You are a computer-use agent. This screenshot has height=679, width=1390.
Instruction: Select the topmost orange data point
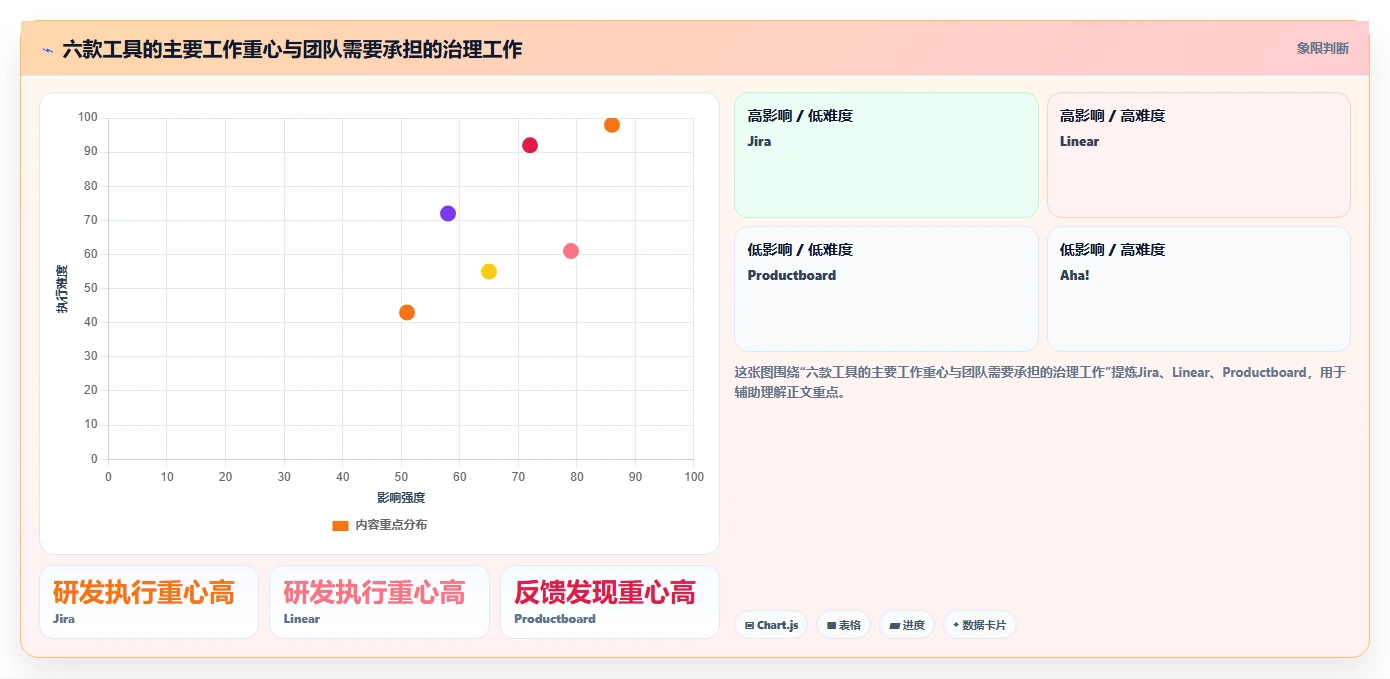tap(612, 125)
